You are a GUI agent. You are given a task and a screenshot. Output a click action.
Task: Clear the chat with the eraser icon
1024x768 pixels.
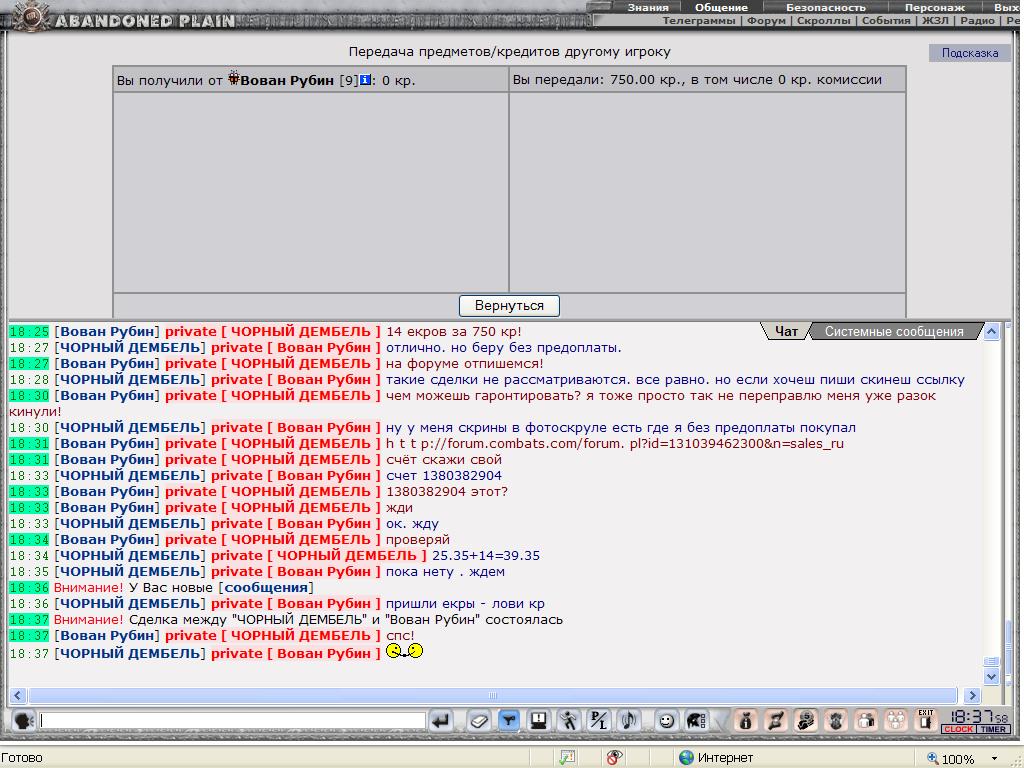coord(478,721)
